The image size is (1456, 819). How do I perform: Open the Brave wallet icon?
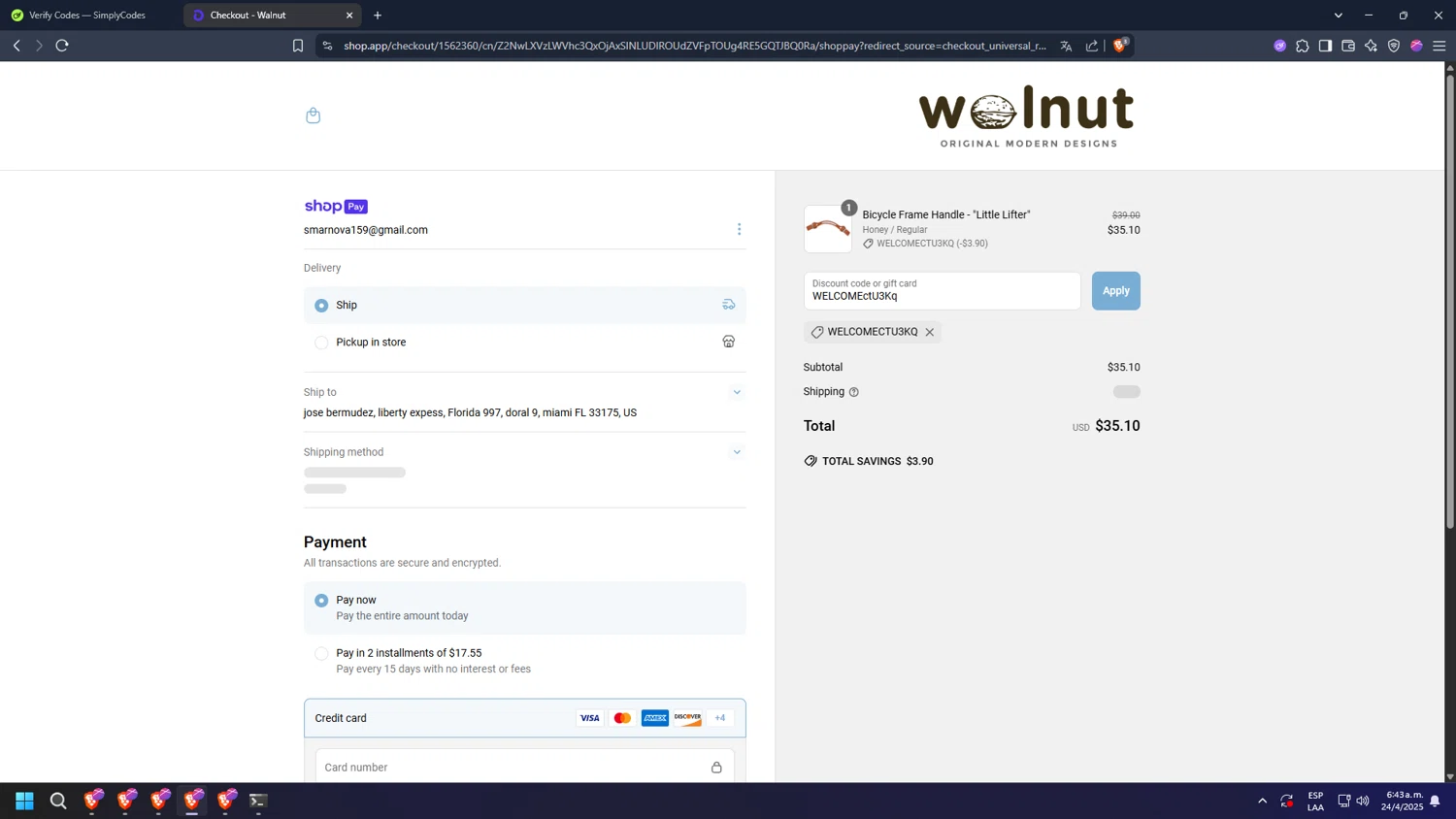point(1348,46)
